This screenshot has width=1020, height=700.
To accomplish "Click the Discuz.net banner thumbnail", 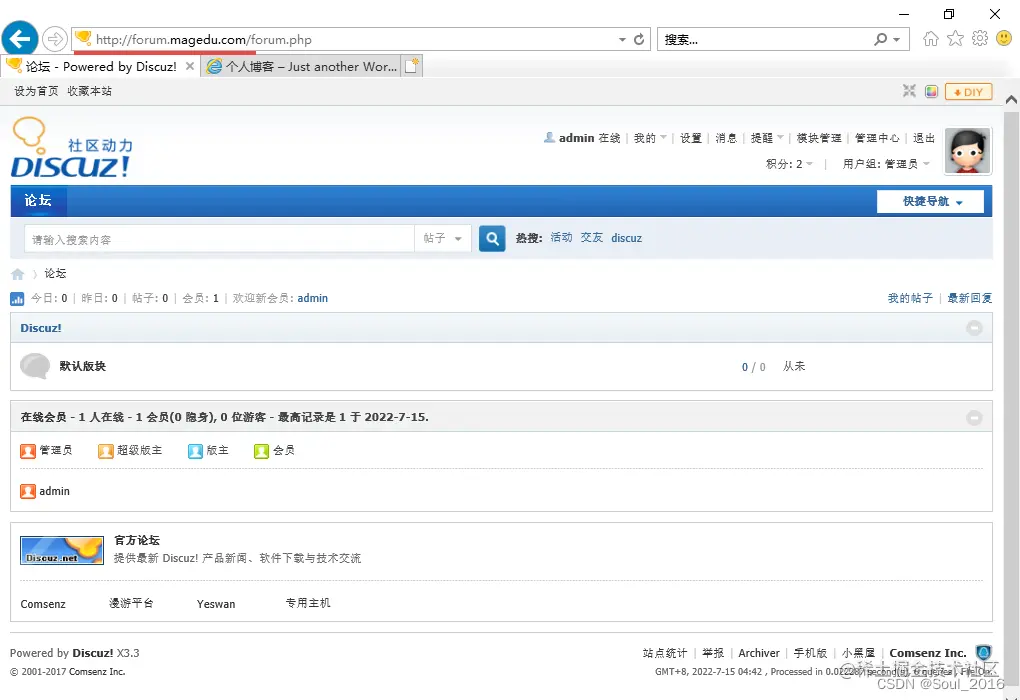I will pos(61,550).
